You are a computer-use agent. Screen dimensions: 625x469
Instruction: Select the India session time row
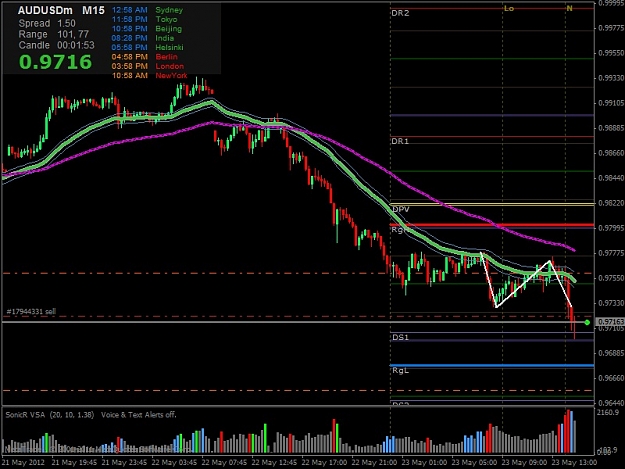pos(143,38)
